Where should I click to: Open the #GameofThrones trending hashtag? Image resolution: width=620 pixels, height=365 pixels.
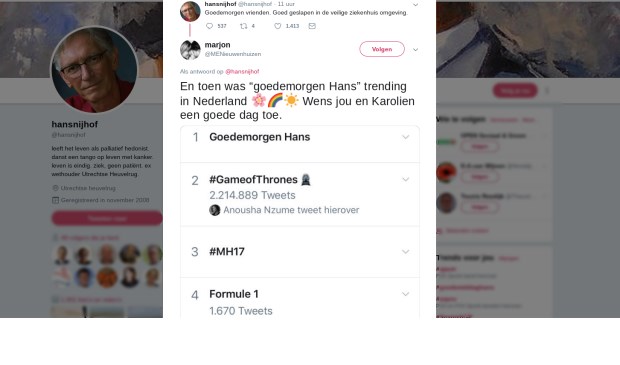click(253, 180)
